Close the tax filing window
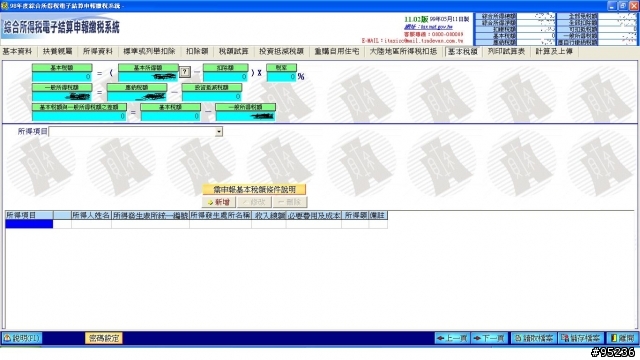This screenshot has height=360, width=640. [x=634, y=6]
